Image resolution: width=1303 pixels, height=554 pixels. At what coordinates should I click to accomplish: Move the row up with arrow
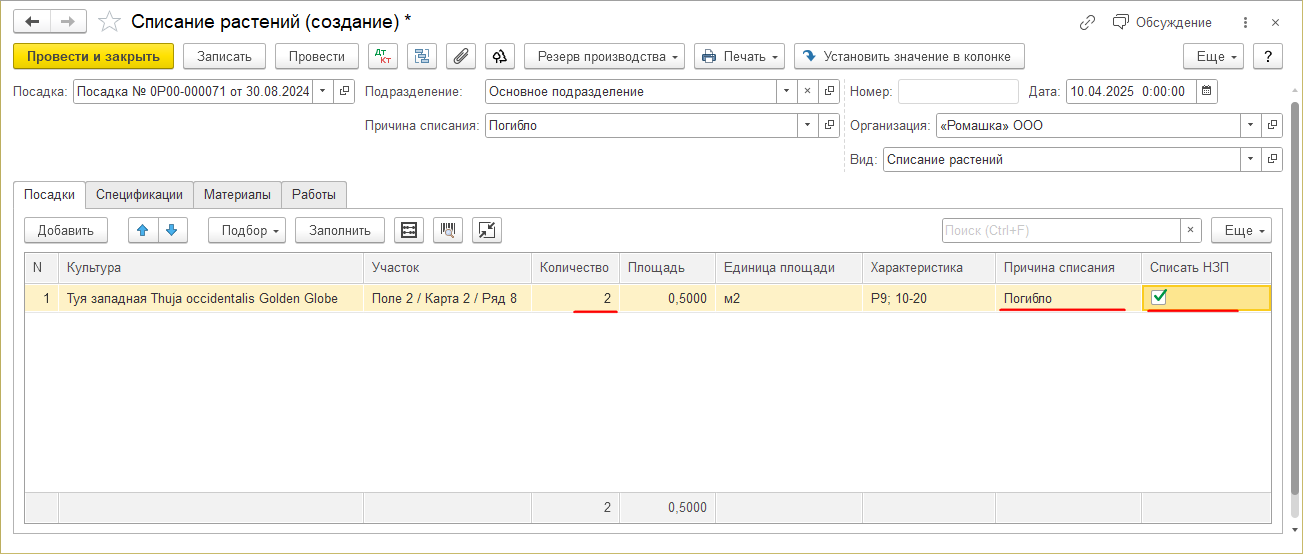[x=143, y=230]
